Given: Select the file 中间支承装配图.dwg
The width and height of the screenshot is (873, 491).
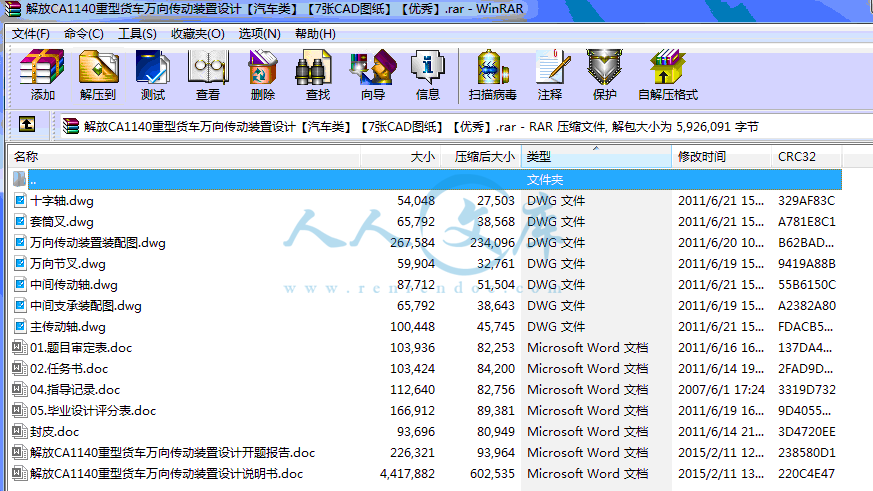Looking at the screenshot, I should pos(86,306).
